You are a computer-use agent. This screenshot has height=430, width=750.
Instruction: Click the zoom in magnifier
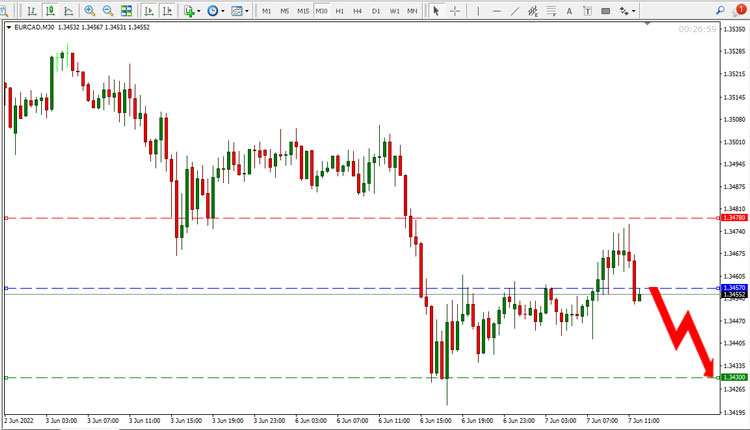coord(89,11)
